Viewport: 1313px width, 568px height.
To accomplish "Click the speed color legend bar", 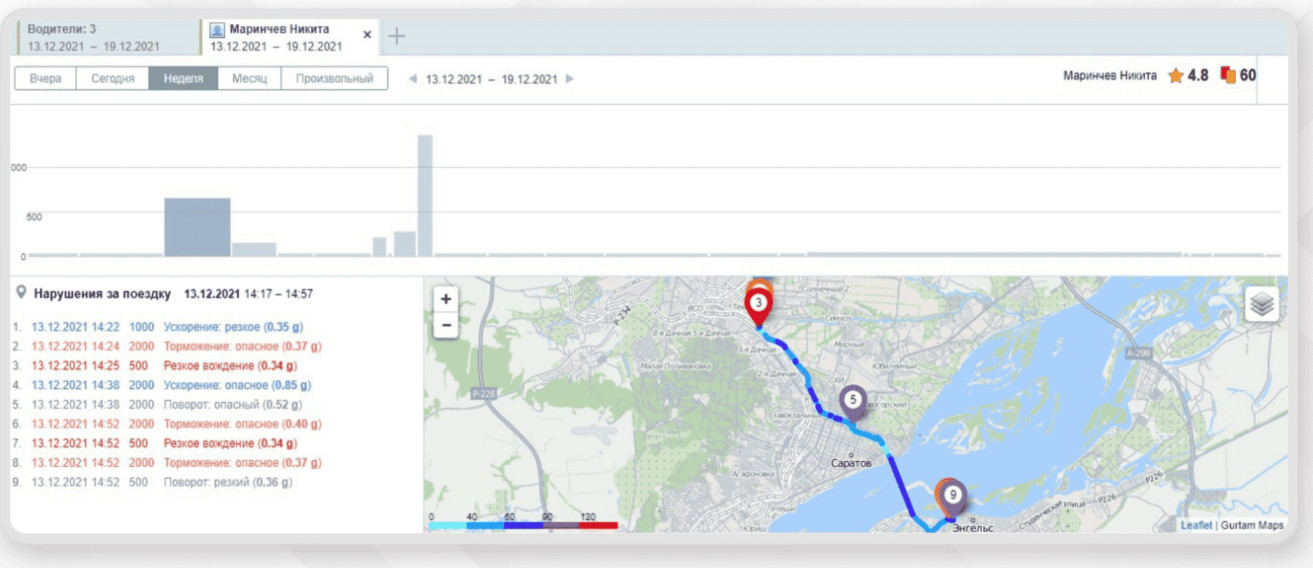I will (523, 525).
